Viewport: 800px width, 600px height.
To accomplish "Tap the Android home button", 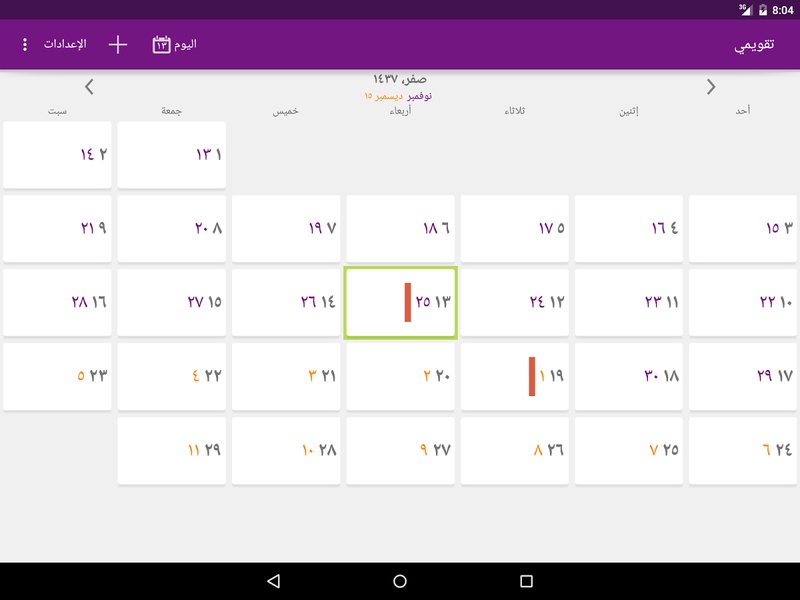I will (x=400, y=581).
